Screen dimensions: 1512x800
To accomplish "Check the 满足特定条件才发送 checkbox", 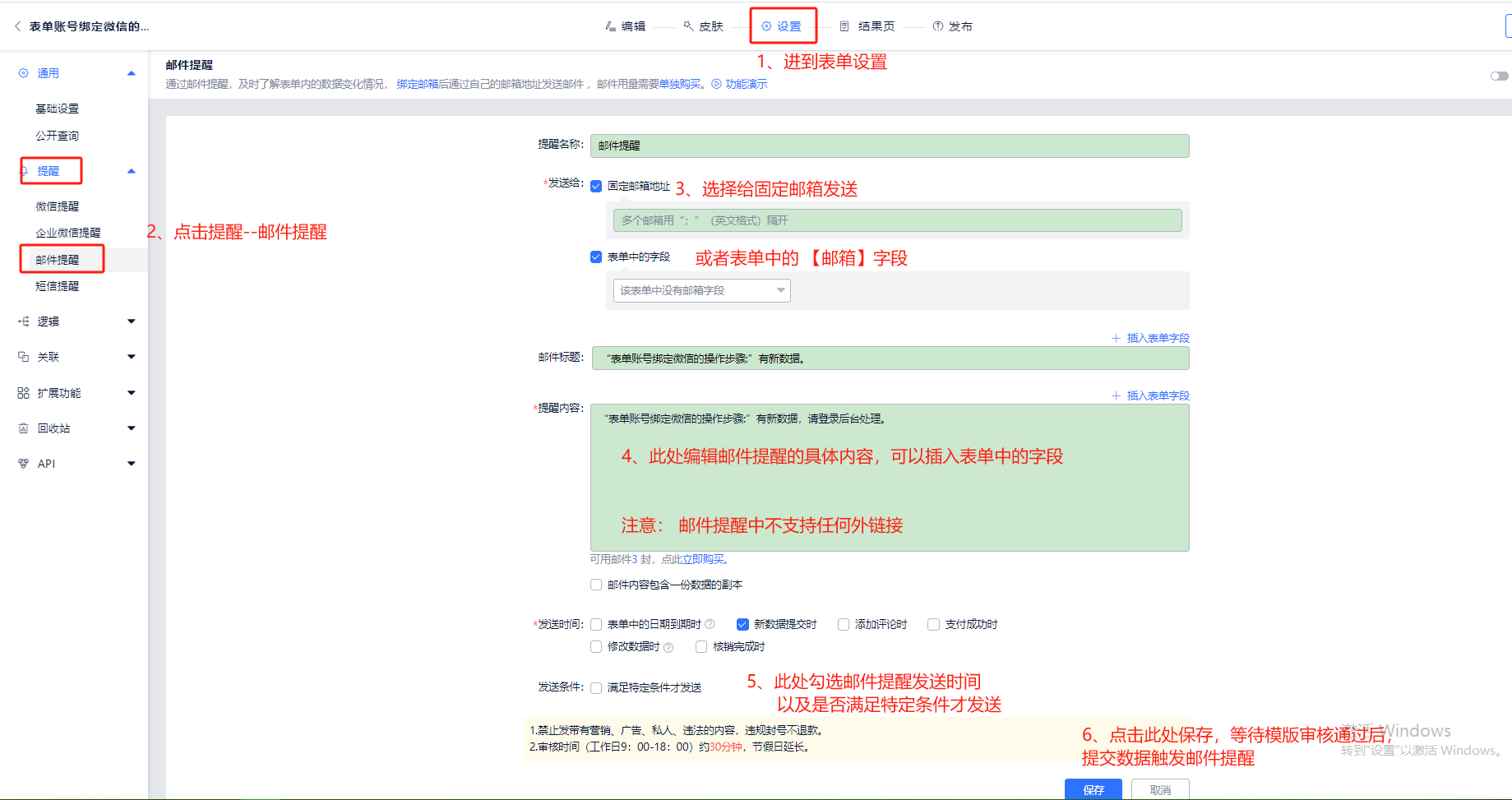I will coord(596,688).
